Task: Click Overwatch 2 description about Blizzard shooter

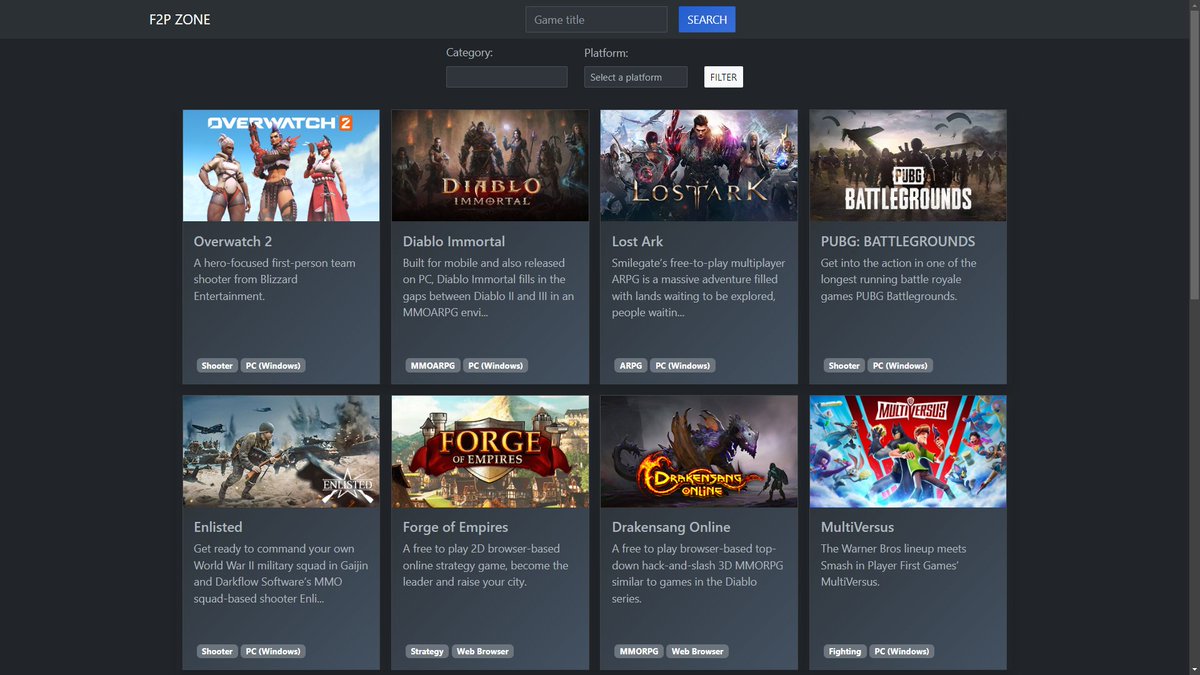Action: (275, 279)
